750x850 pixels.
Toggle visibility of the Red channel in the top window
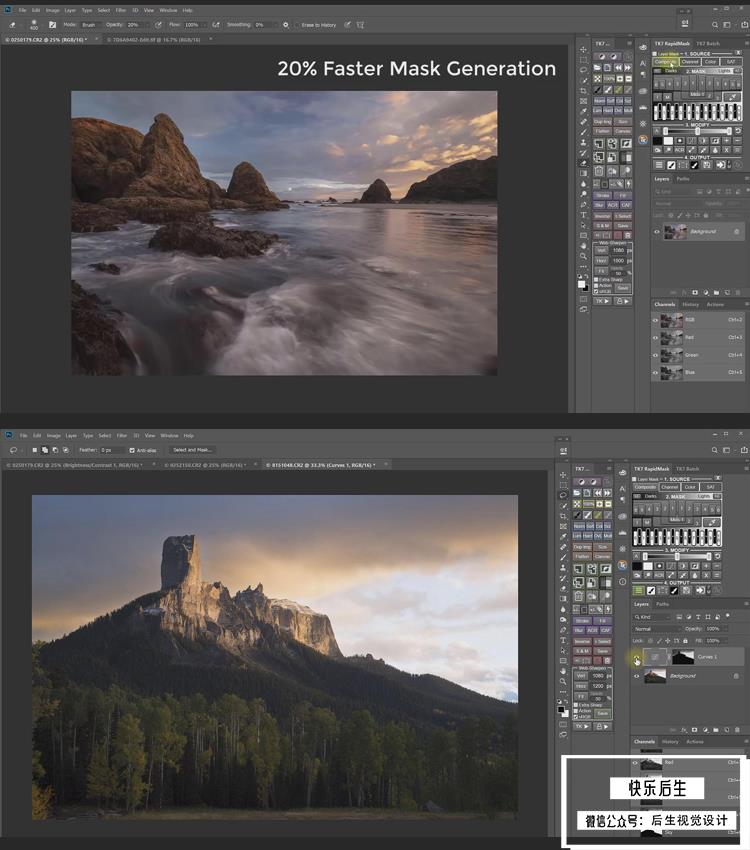click(x=655, y=338)
